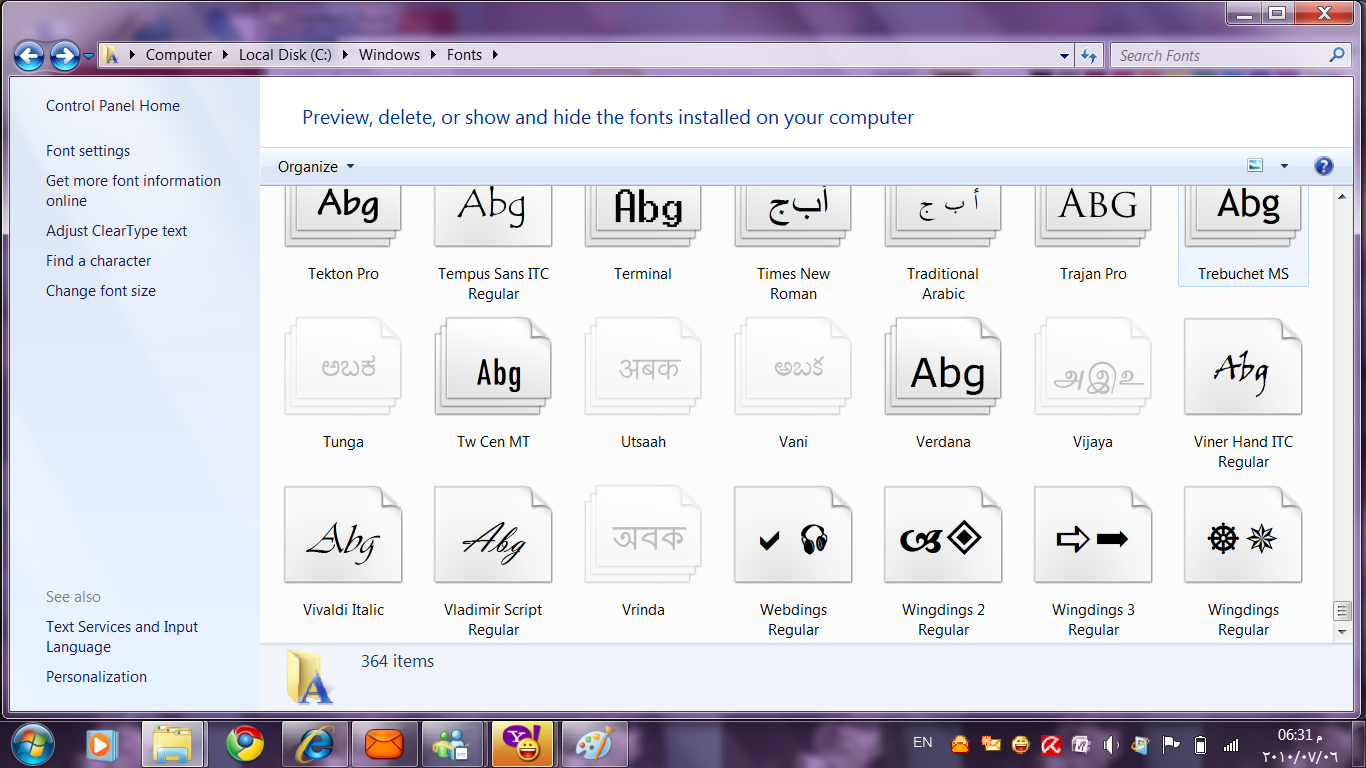Open Google Chrome from the taskbar
Image resolution: width=1366 pixels, height=768 pixels.
pyautogui.click(x=245, y=744)
